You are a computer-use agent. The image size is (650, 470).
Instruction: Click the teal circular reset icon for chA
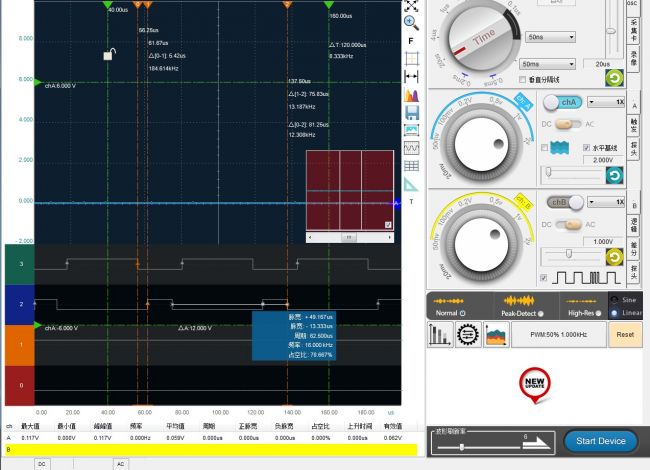click(x=614, y=175)
